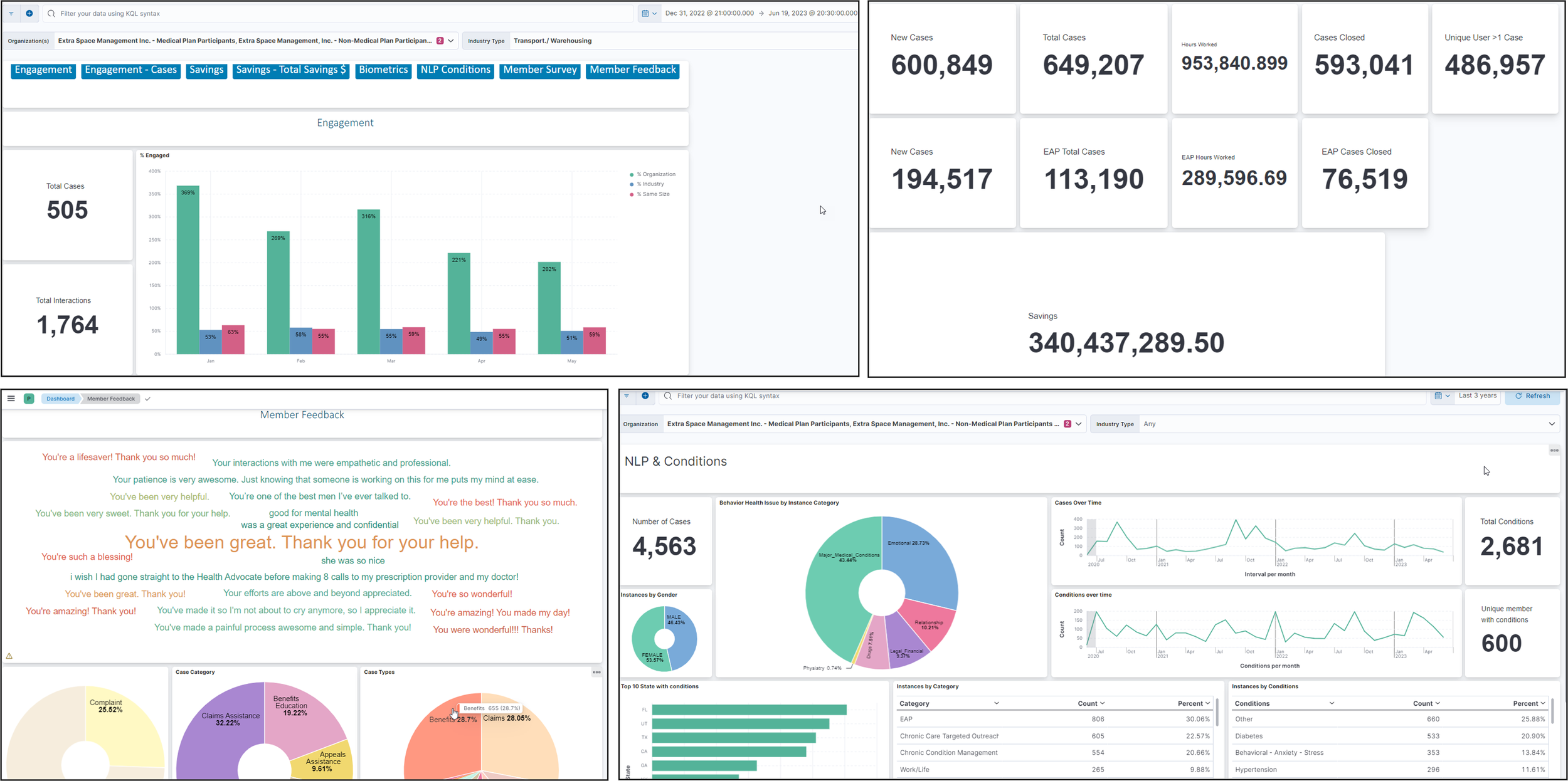The width and height of the screenshot is (1568, 781).
Task: Click selection count badge in Organization(s) filter
Action: (440, 41)
